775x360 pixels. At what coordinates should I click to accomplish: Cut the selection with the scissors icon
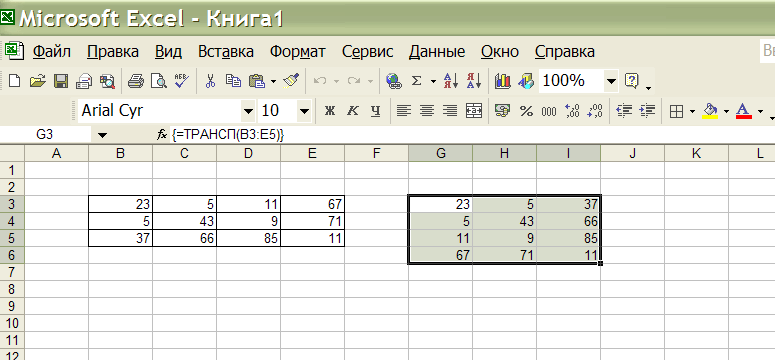point(211,81)
